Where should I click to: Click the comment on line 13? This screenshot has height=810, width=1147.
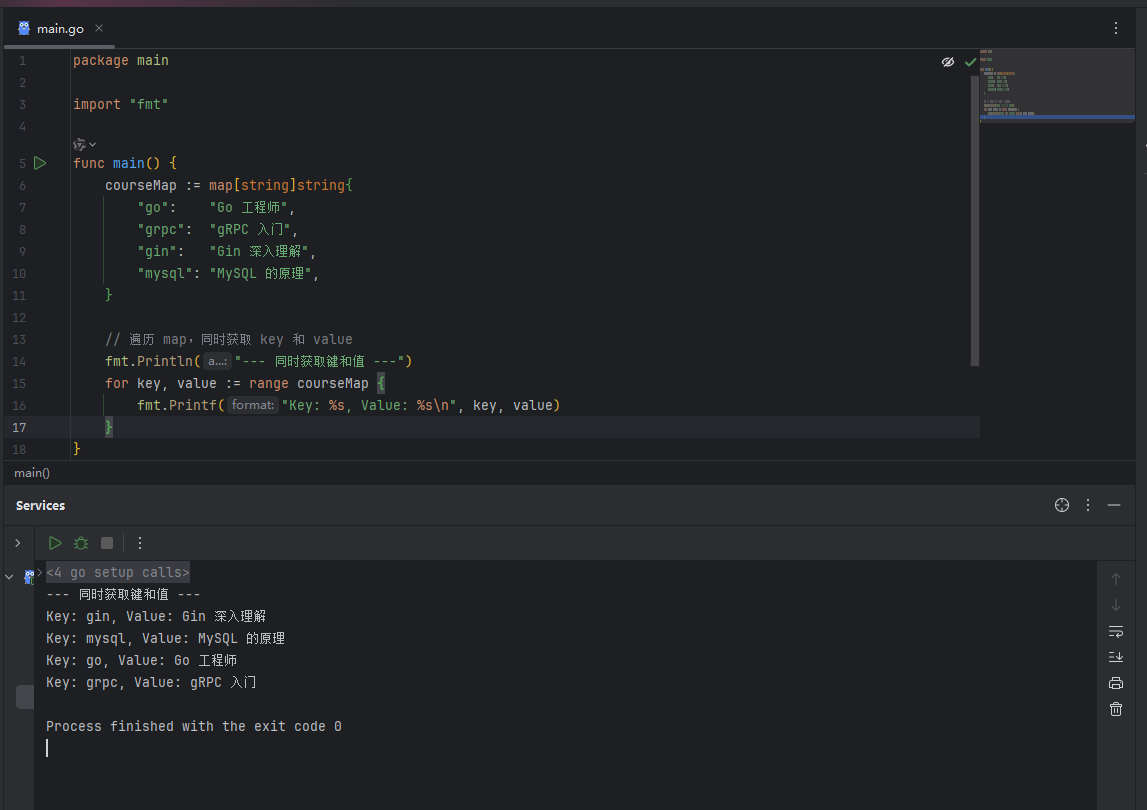pyautogui.click(x=229, y=339)
